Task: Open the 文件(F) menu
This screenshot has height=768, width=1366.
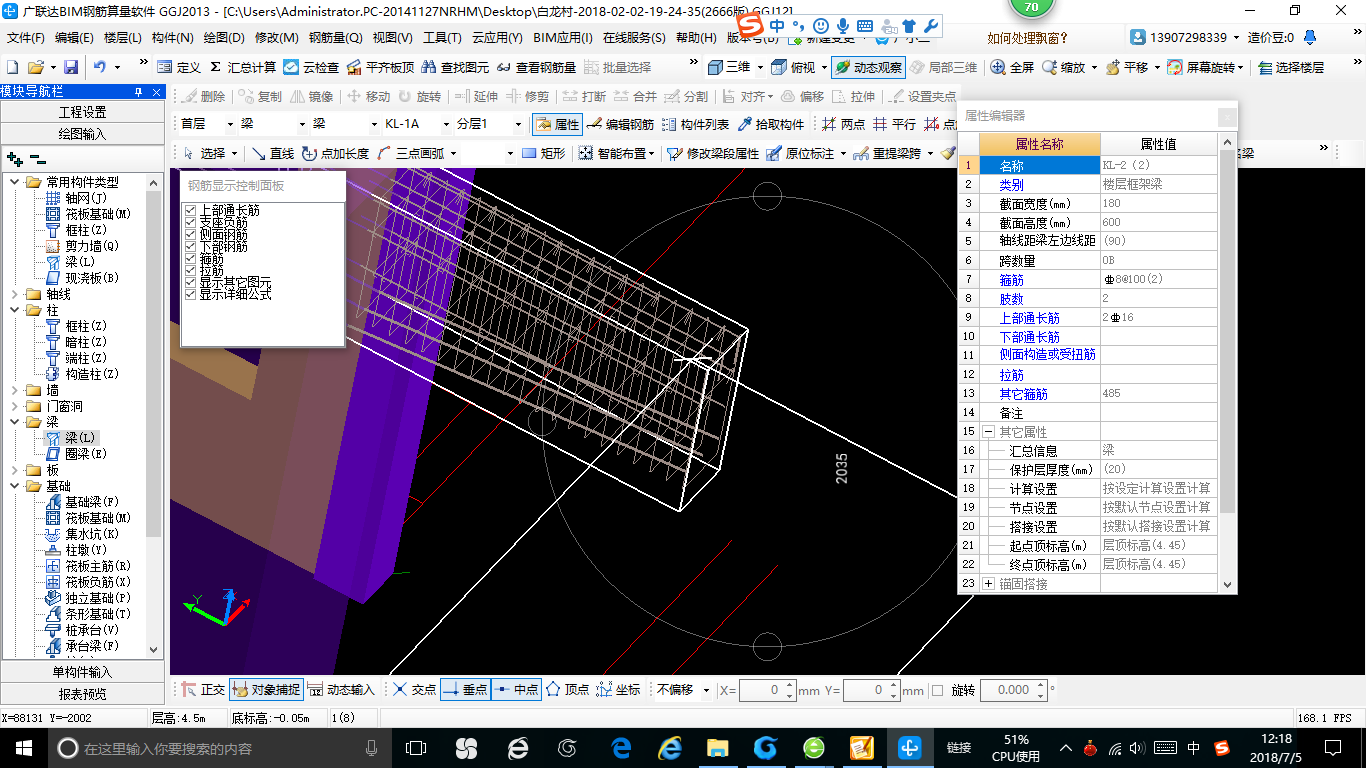Action: click(26, 38)
